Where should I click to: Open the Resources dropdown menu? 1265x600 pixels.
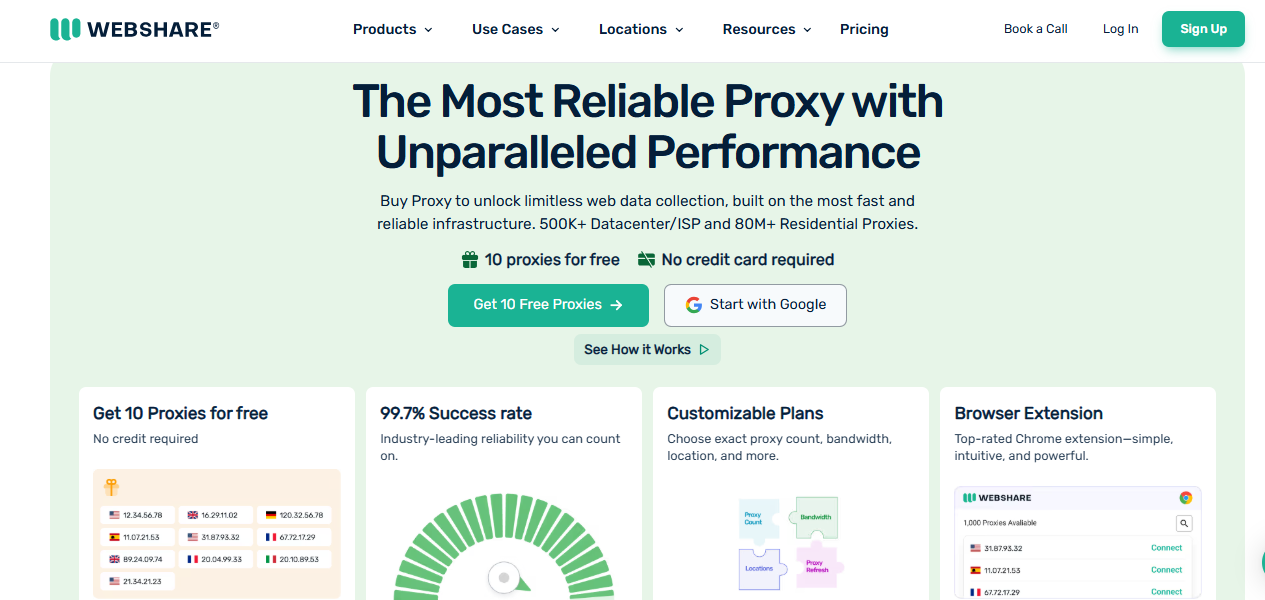pos(767,29)
